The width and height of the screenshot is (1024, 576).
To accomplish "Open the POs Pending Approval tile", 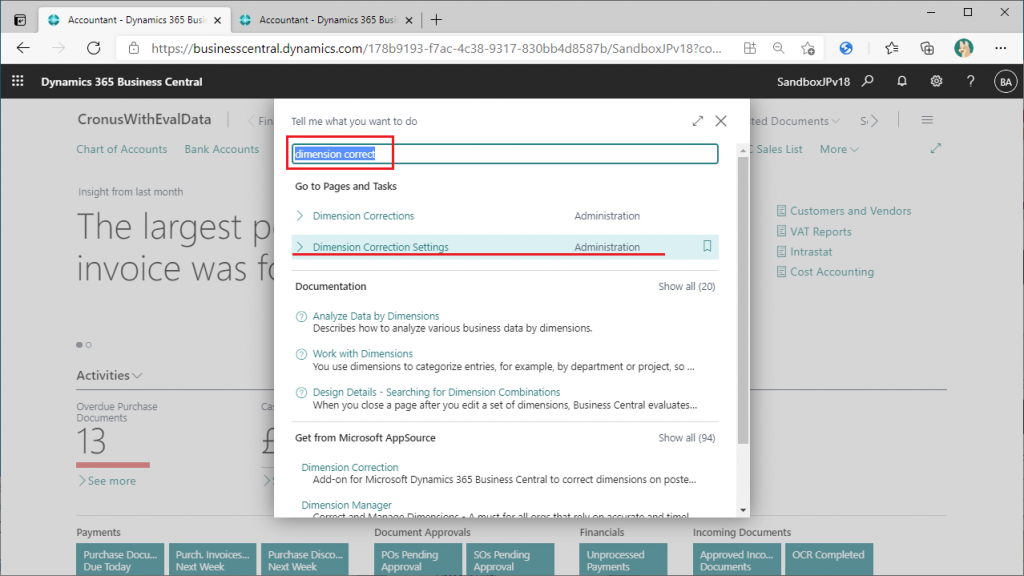I will click(418, 560).
